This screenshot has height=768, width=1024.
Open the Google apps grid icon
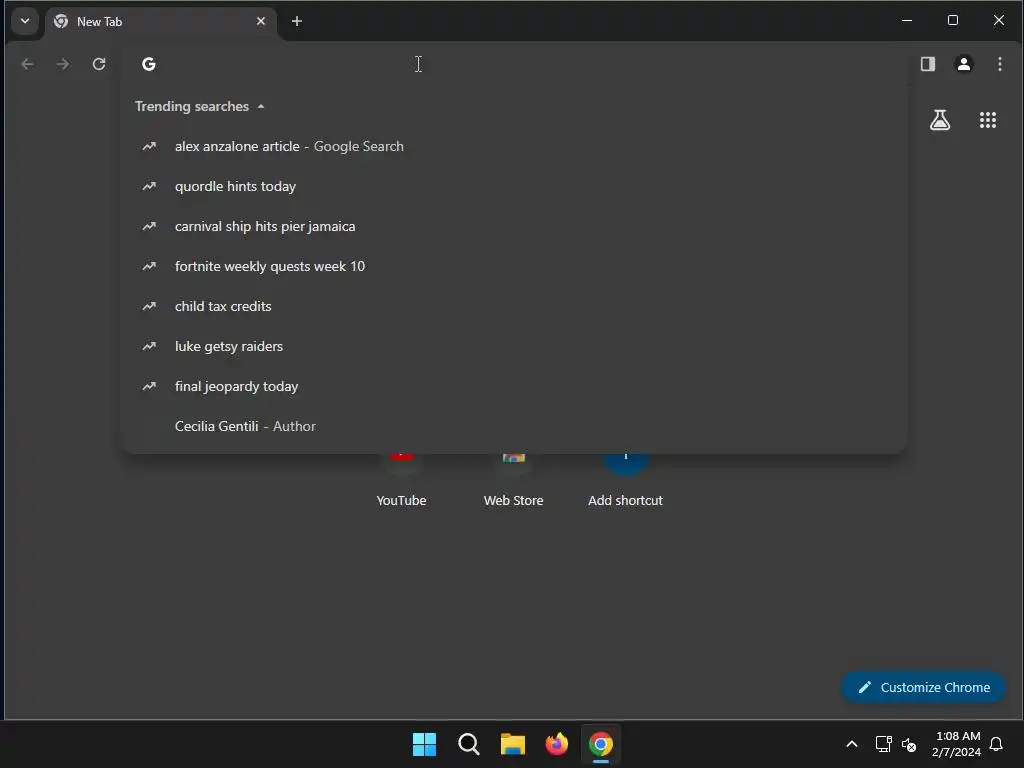pos(987,120)
